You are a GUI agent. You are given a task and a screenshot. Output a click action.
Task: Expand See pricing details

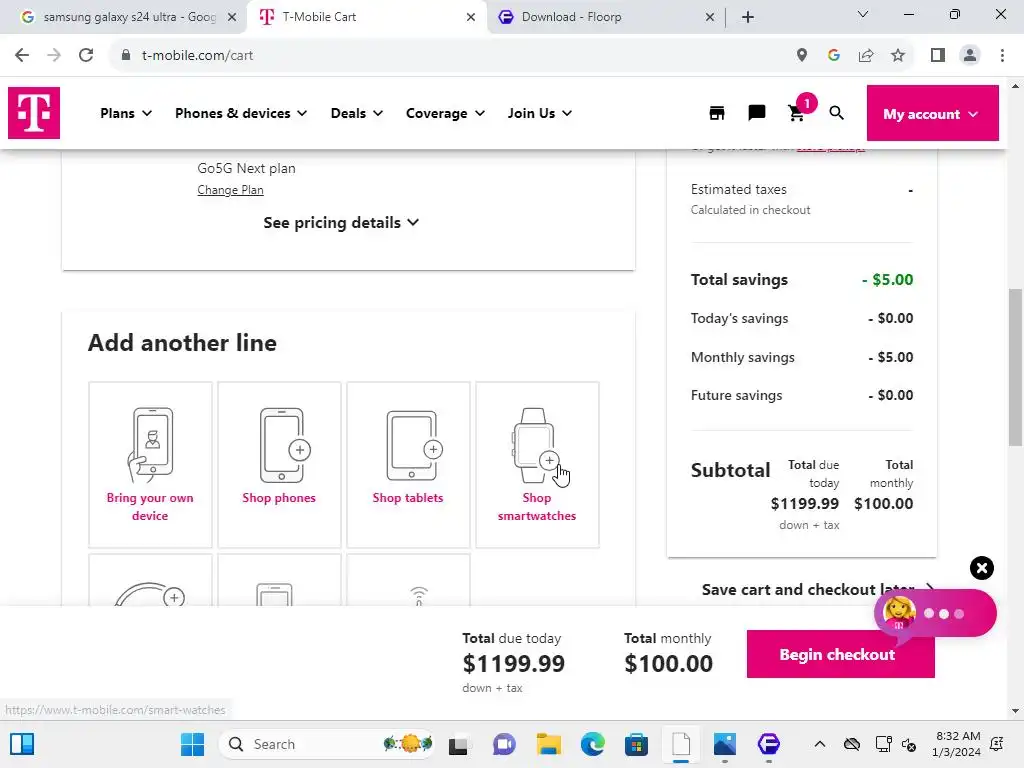click(x=341, y=223)
